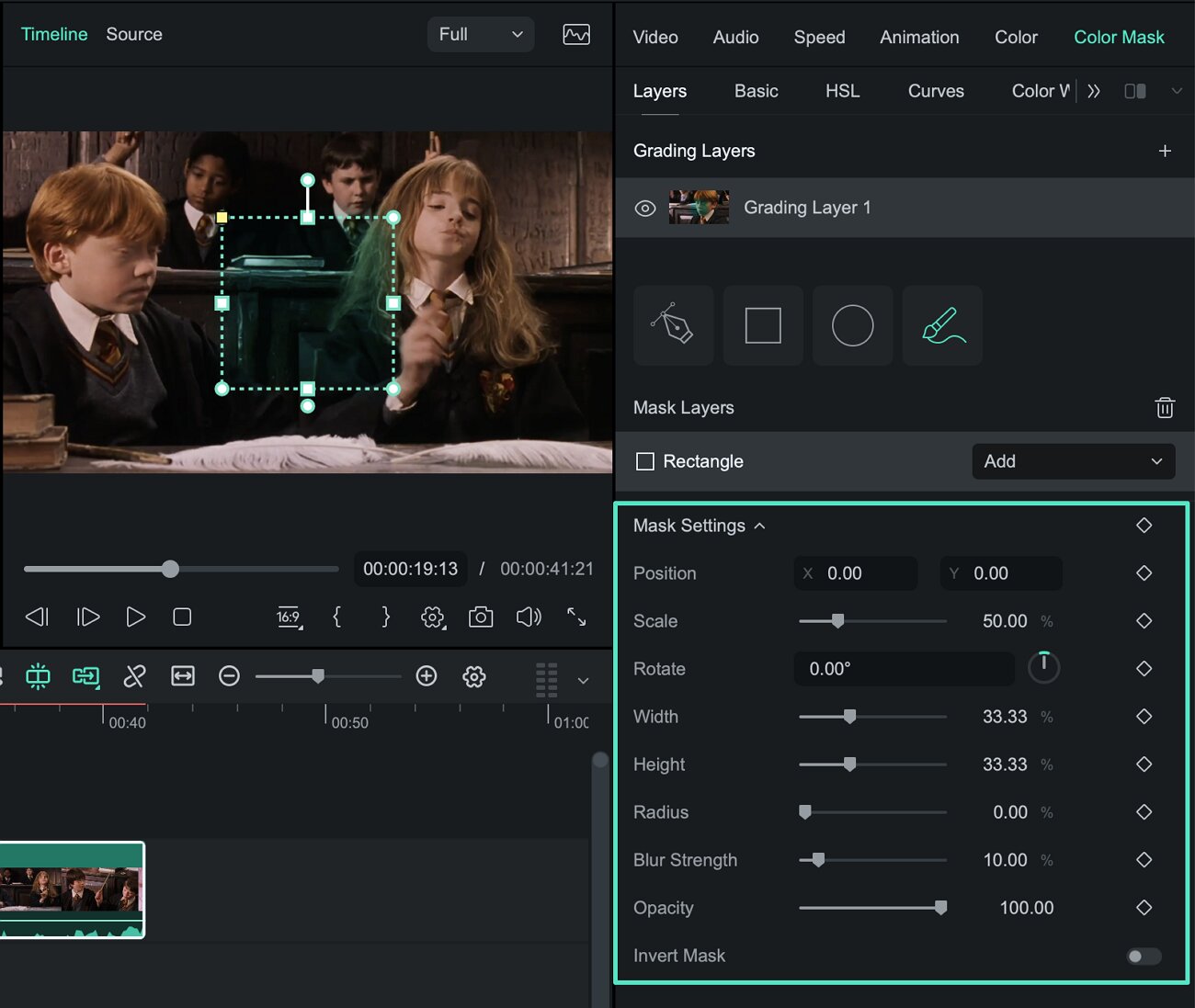Open the Animation tab
This screenshot has width=1195, height=1008.
click(x=919, y=38)
